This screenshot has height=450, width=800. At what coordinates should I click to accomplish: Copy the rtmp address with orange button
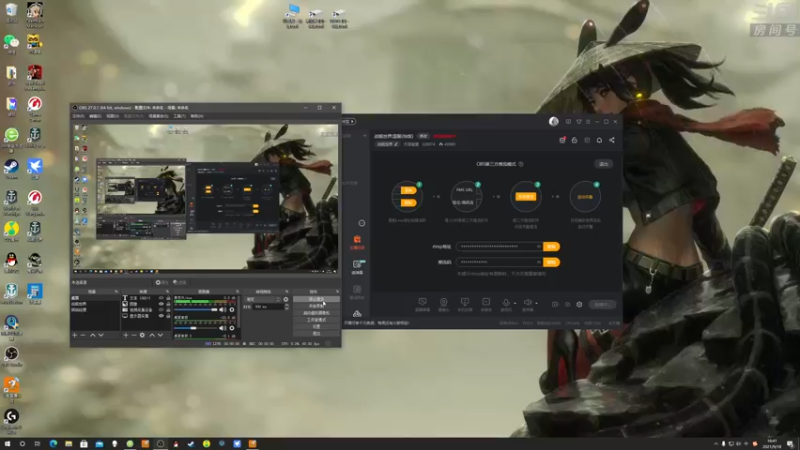tap(552, 246)
